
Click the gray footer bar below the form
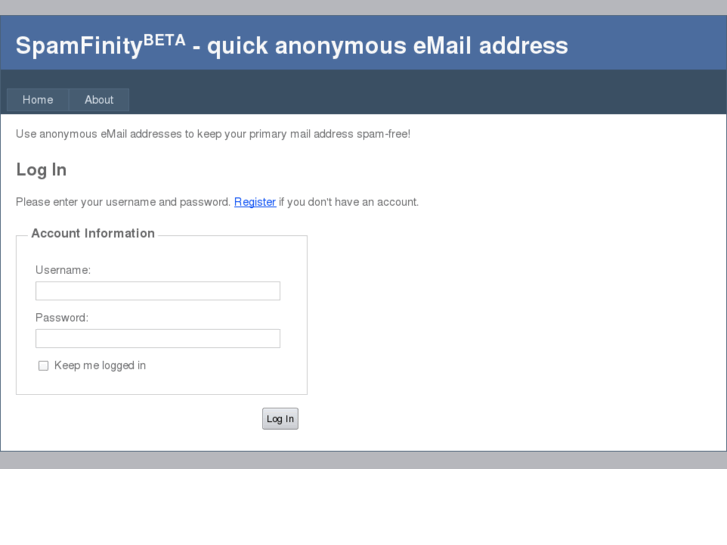click(x=363, y=460)
